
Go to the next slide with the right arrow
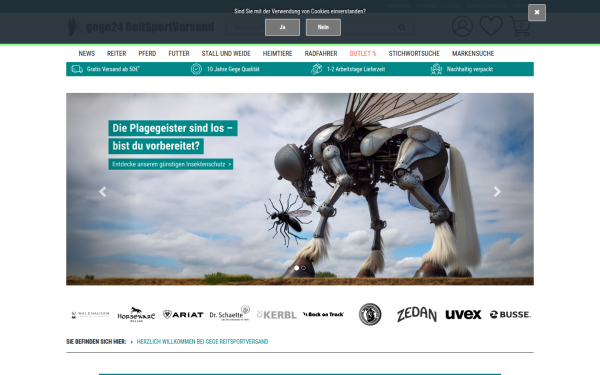(x=497, y=192)
